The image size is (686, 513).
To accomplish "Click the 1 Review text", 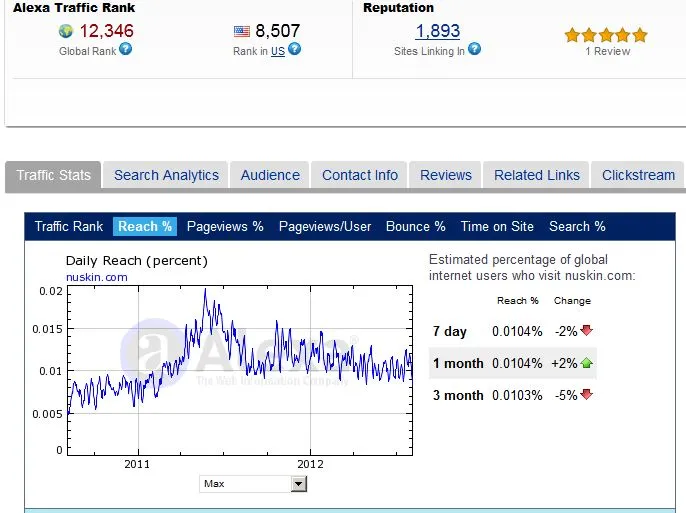I will click(x=608, y=52).
